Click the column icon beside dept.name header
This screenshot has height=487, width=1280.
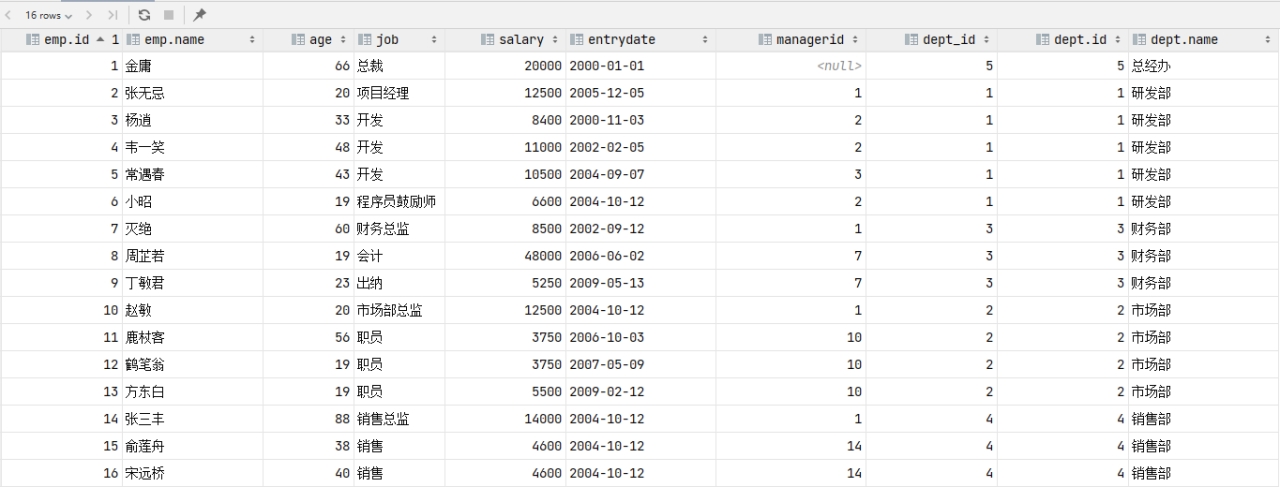coord(1139,40)
